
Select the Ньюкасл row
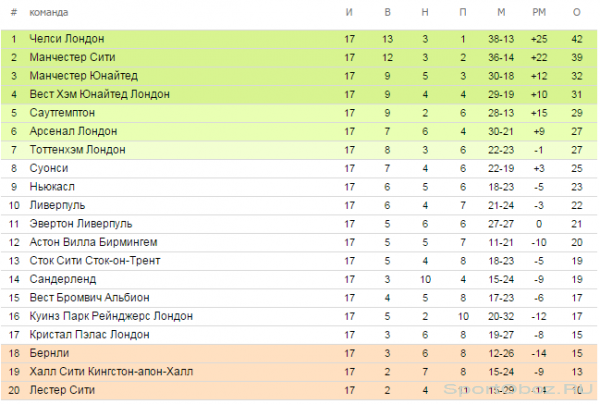pyautogui.click(x=299, y=187)
